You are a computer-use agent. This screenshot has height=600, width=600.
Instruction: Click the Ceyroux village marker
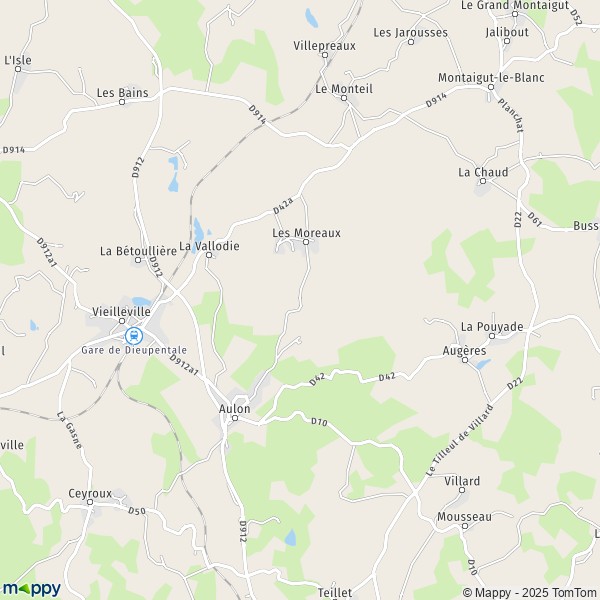[x=90, y=502]
